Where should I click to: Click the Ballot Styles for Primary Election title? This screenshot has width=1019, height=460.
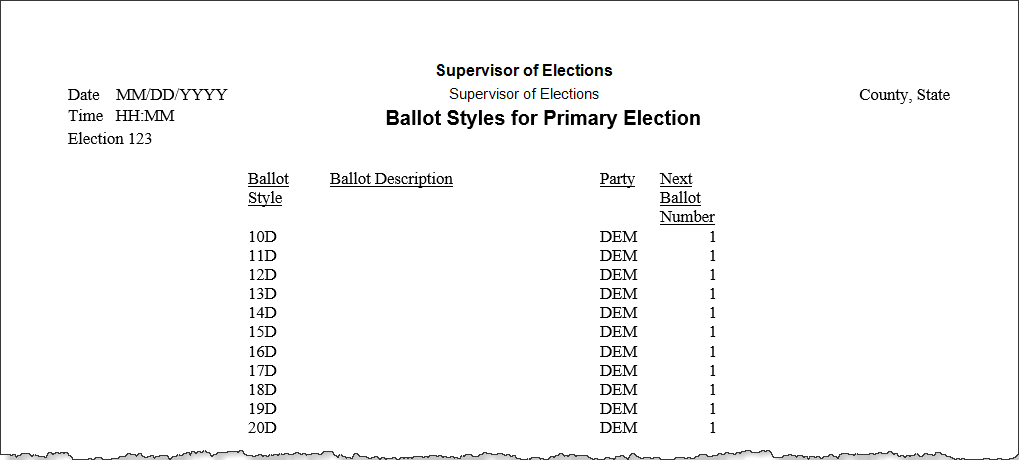543,118
